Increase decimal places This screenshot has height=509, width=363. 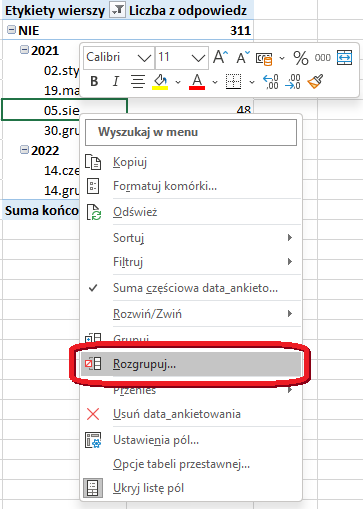[x=271, y=81]
